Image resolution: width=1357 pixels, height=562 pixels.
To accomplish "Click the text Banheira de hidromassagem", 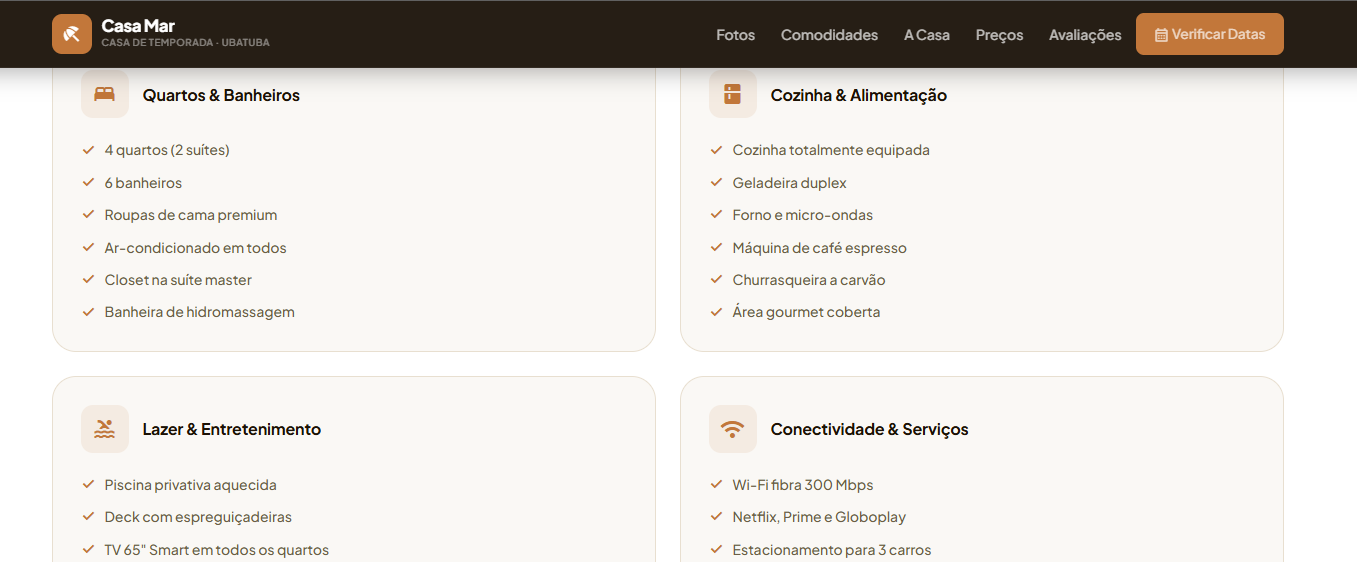I will (x=200, y=312).
